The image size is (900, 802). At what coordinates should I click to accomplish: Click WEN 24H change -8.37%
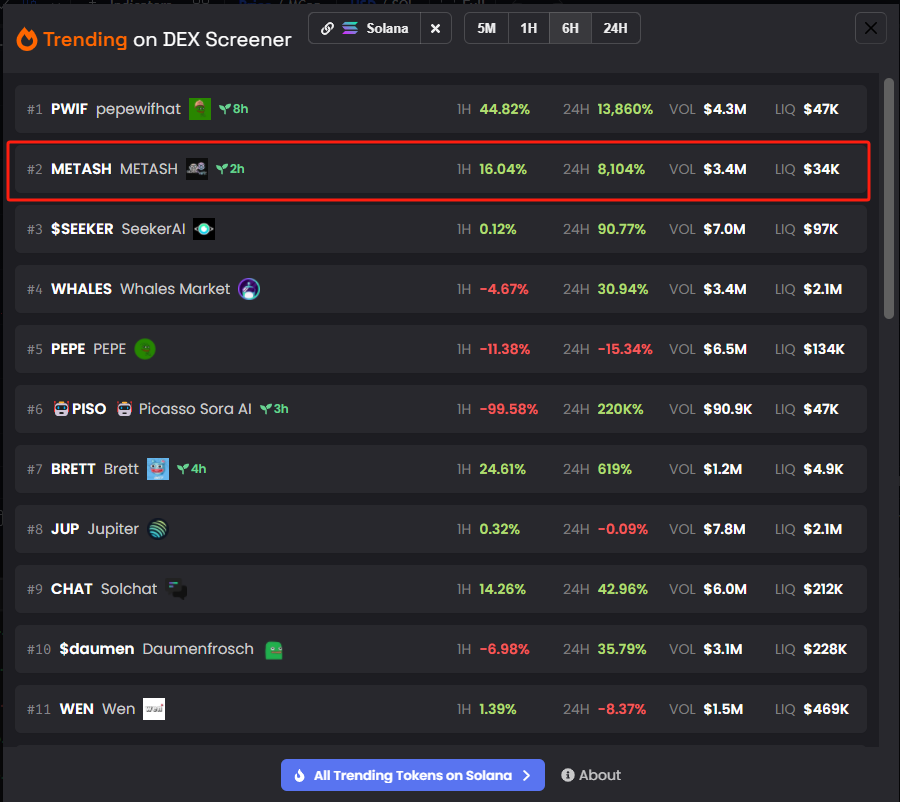tap(622, 709)
